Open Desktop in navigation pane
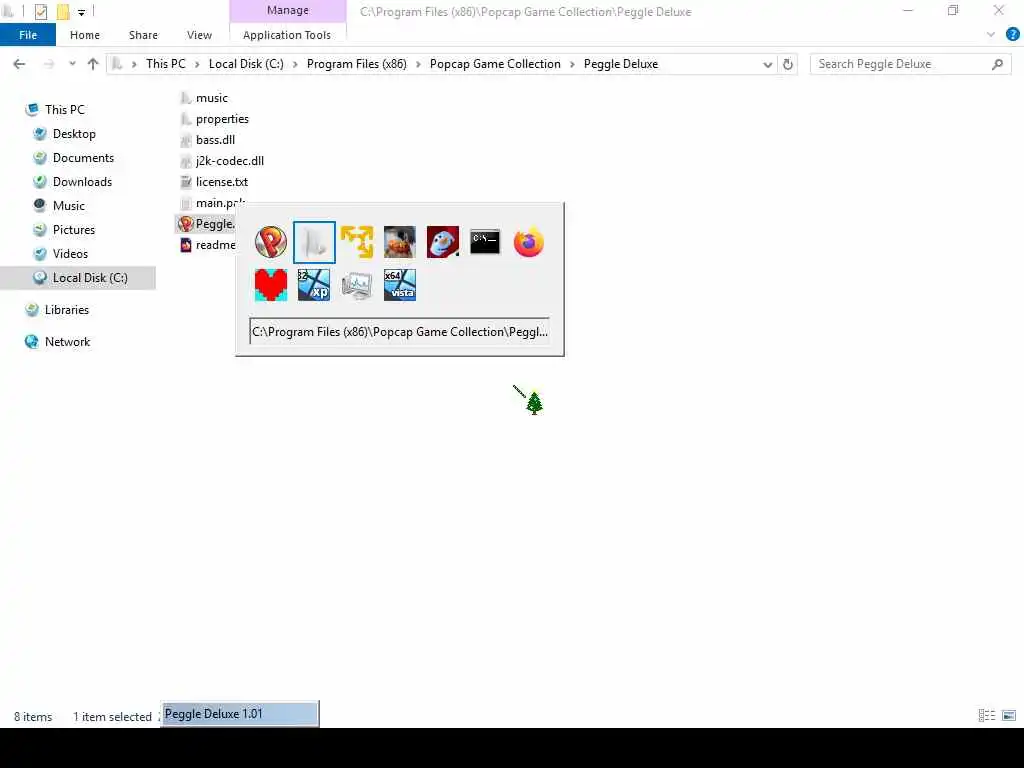Screen dimensions: 1024x768 74,134
